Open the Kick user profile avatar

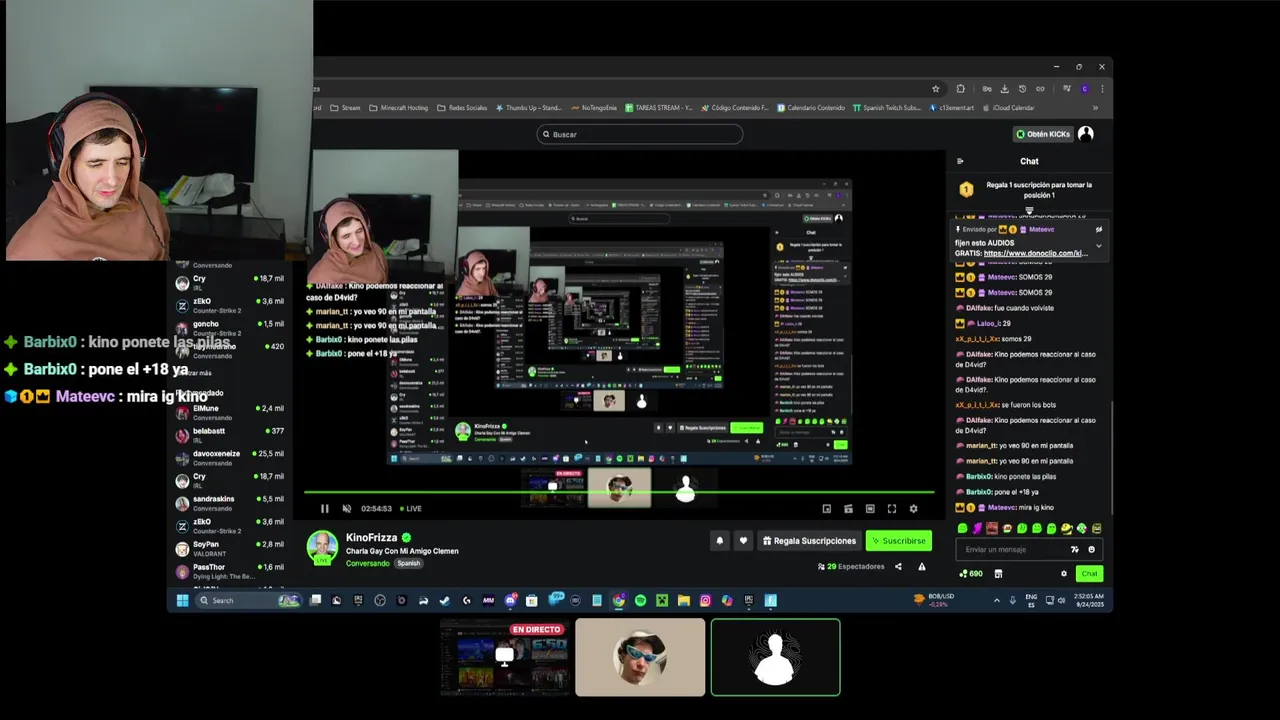[x=1086, y=134]
